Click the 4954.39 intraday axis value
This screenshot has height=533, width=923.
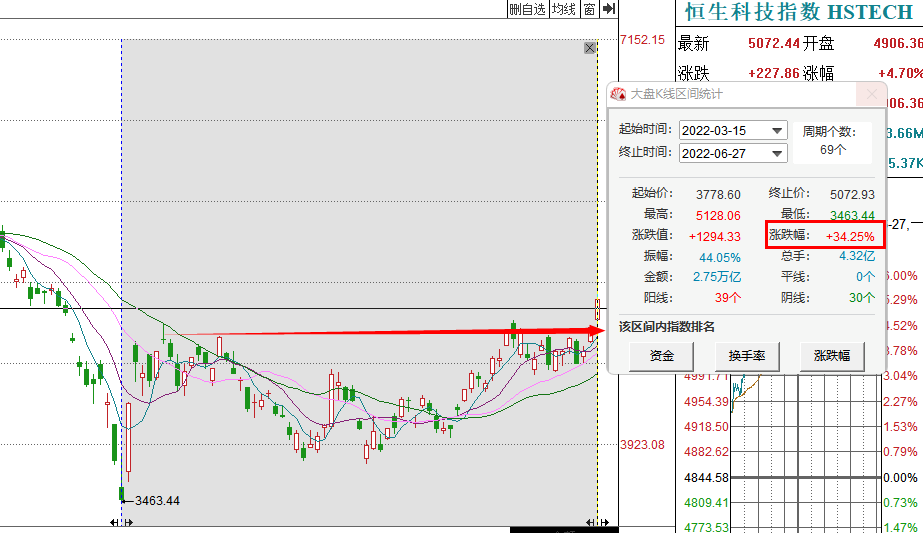click(x=706, y=402)
